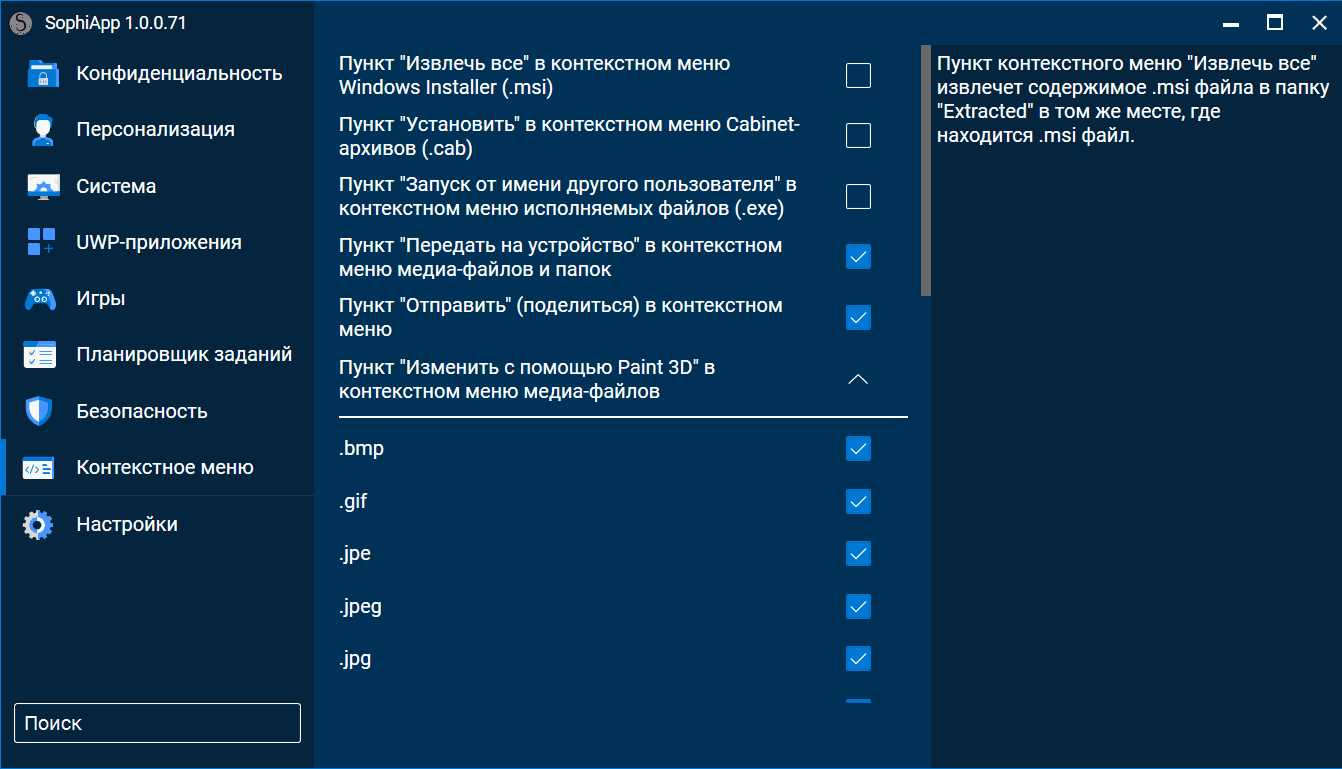Enable "Извлечь все" .msi checkbox
The image size is (1342, 769).
click(x=858, y=76)
